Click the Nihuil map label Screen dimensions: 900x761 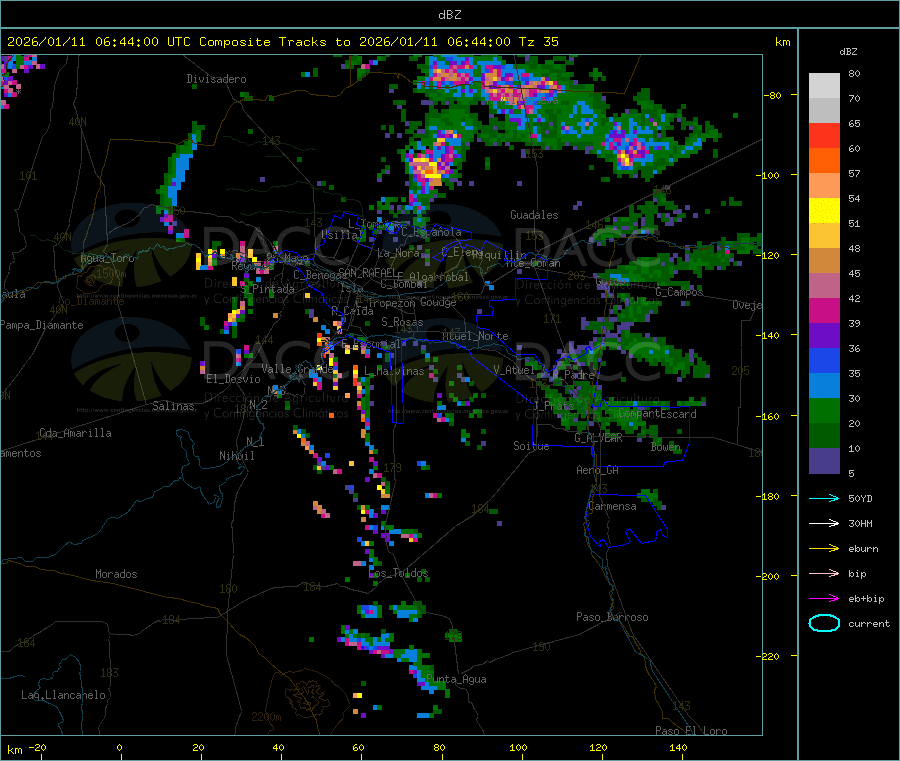coord(236,456)
